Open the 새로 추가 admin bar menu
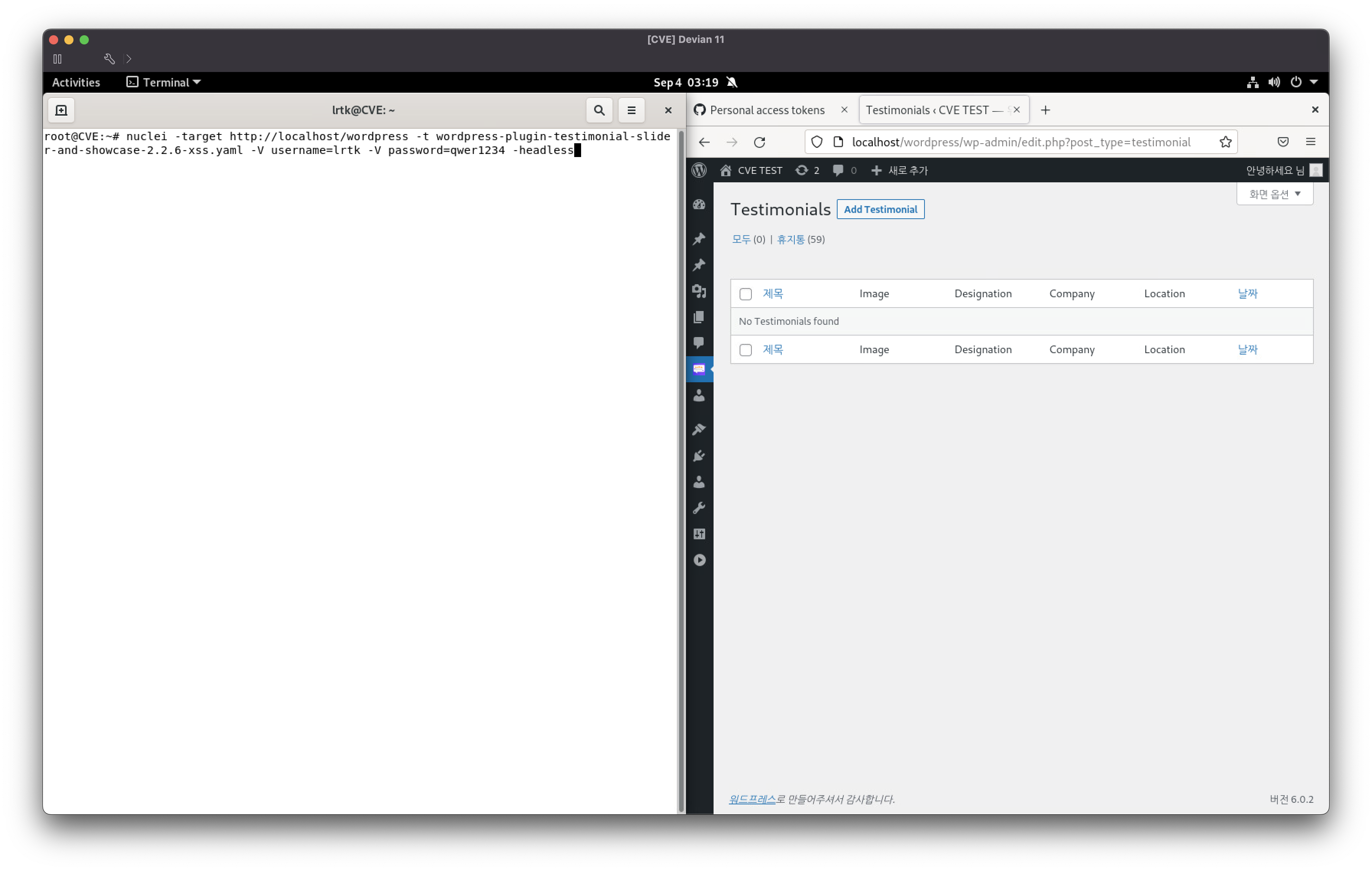 900,170
